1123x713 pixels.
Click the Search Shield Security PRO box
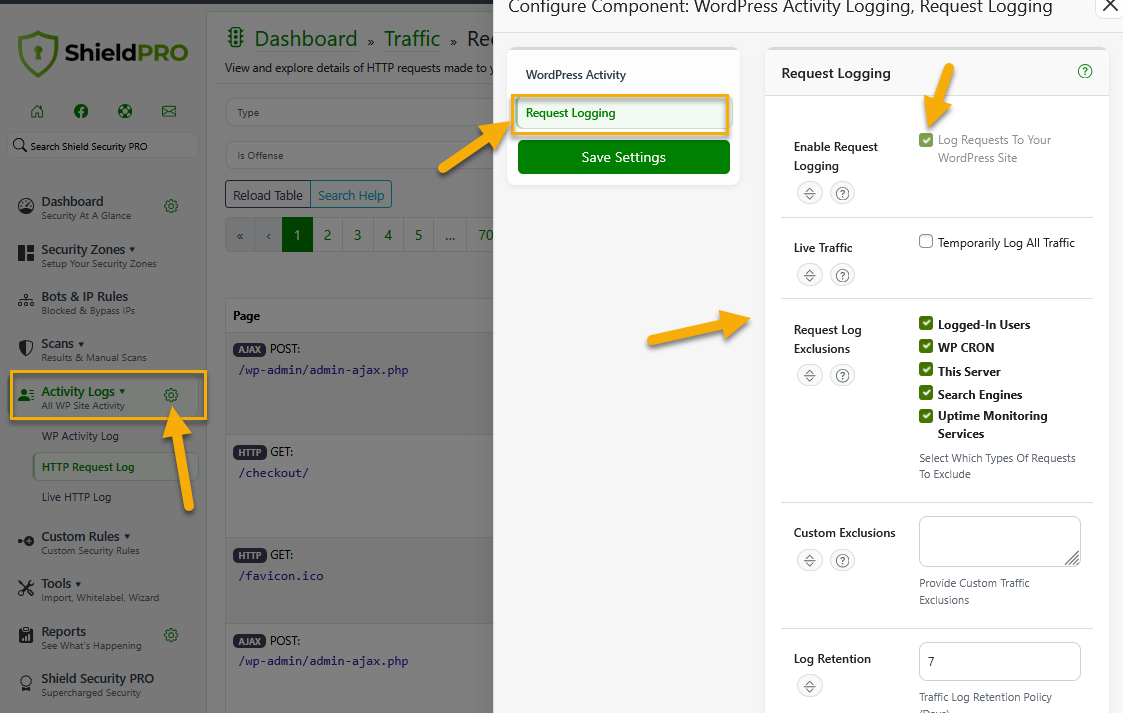click(103, 145)
